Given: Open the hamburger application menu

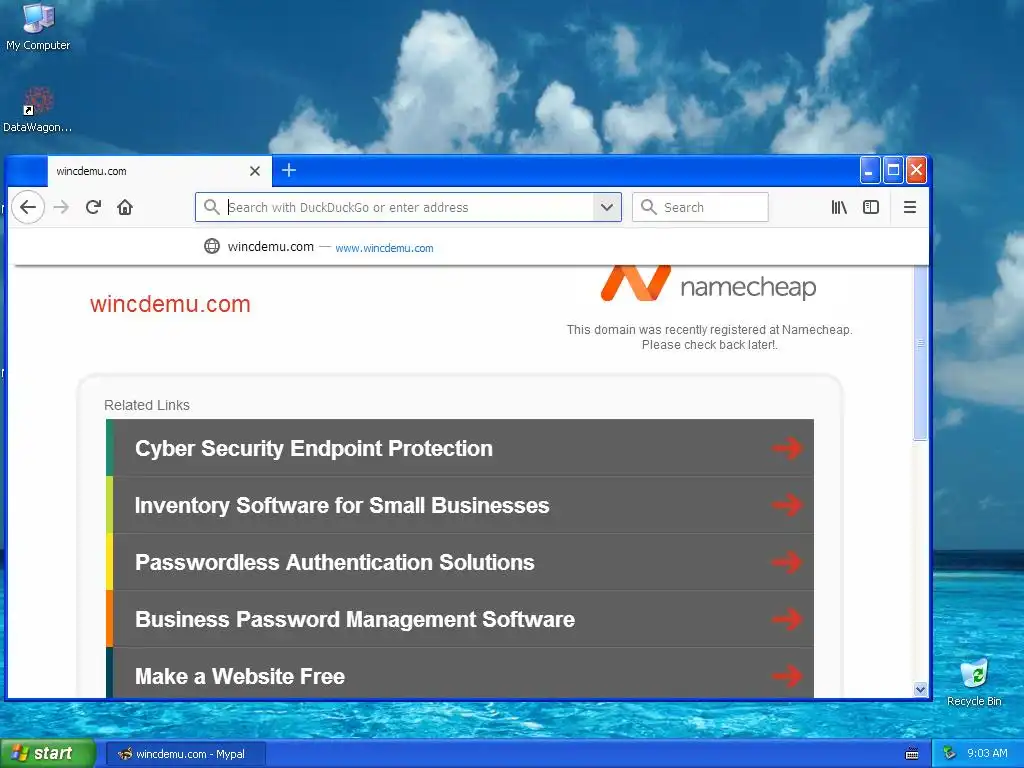Looking at the screenshot, I should pyautogui.click(x=910, y=207).
